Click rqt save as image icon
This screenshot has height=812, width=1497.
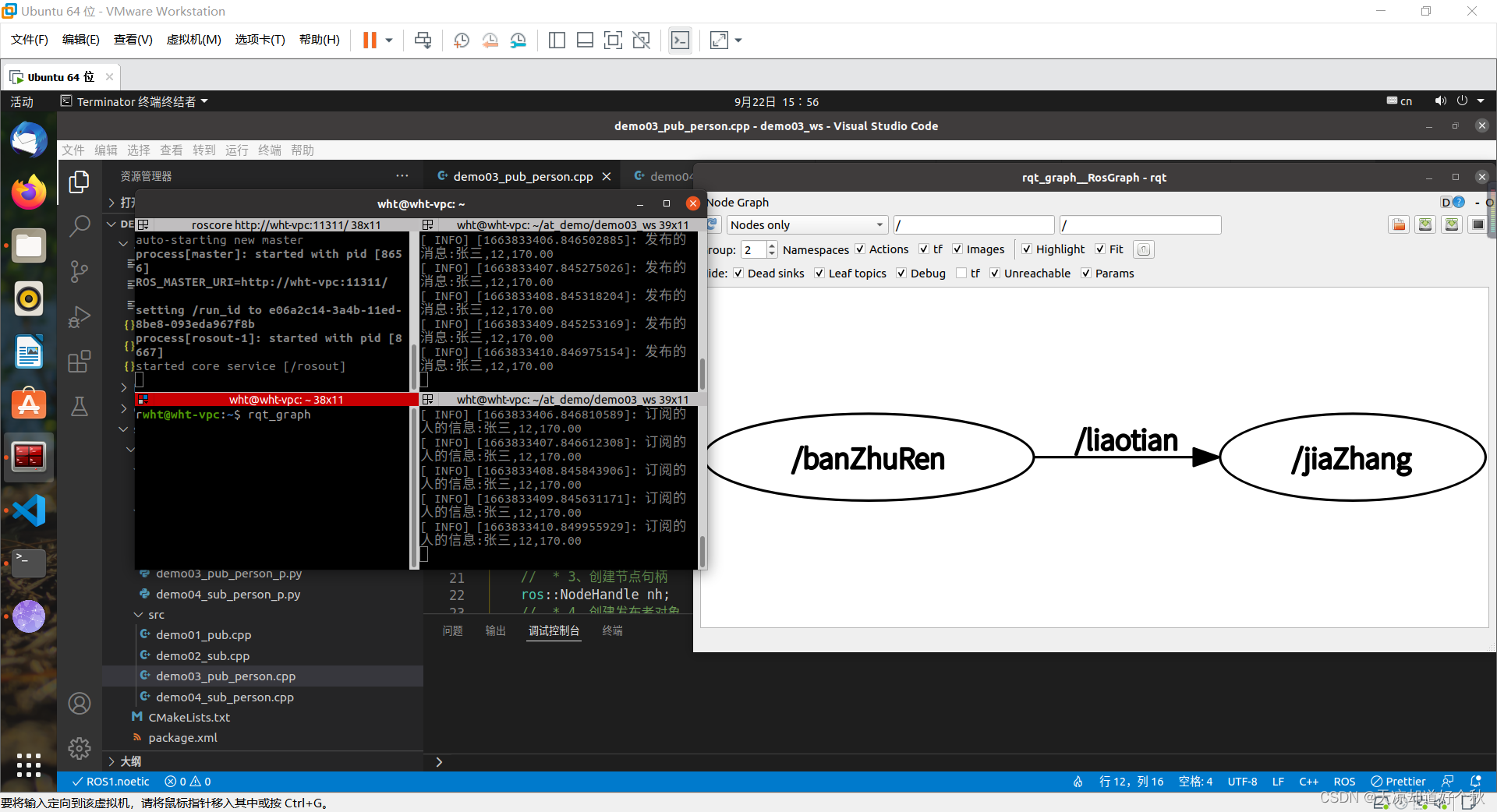coord(1478,224)
